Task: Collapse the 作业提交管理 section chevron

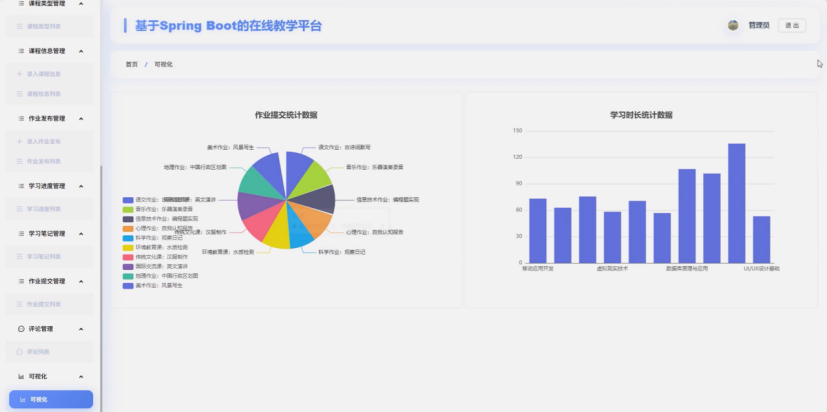Action: pyautogui.click(x=81, y=281)
